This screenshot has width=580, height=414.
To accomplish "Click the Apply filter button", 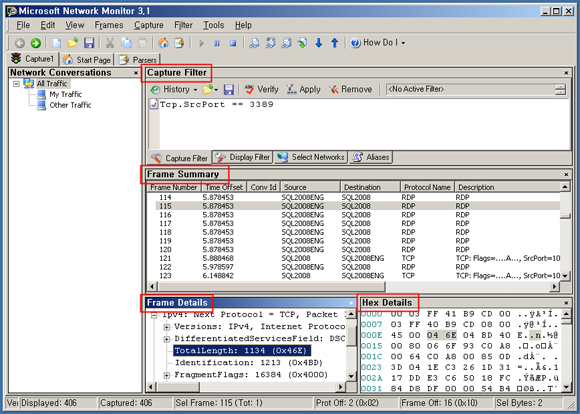I will pyautogui.click(x=303, y=90).
